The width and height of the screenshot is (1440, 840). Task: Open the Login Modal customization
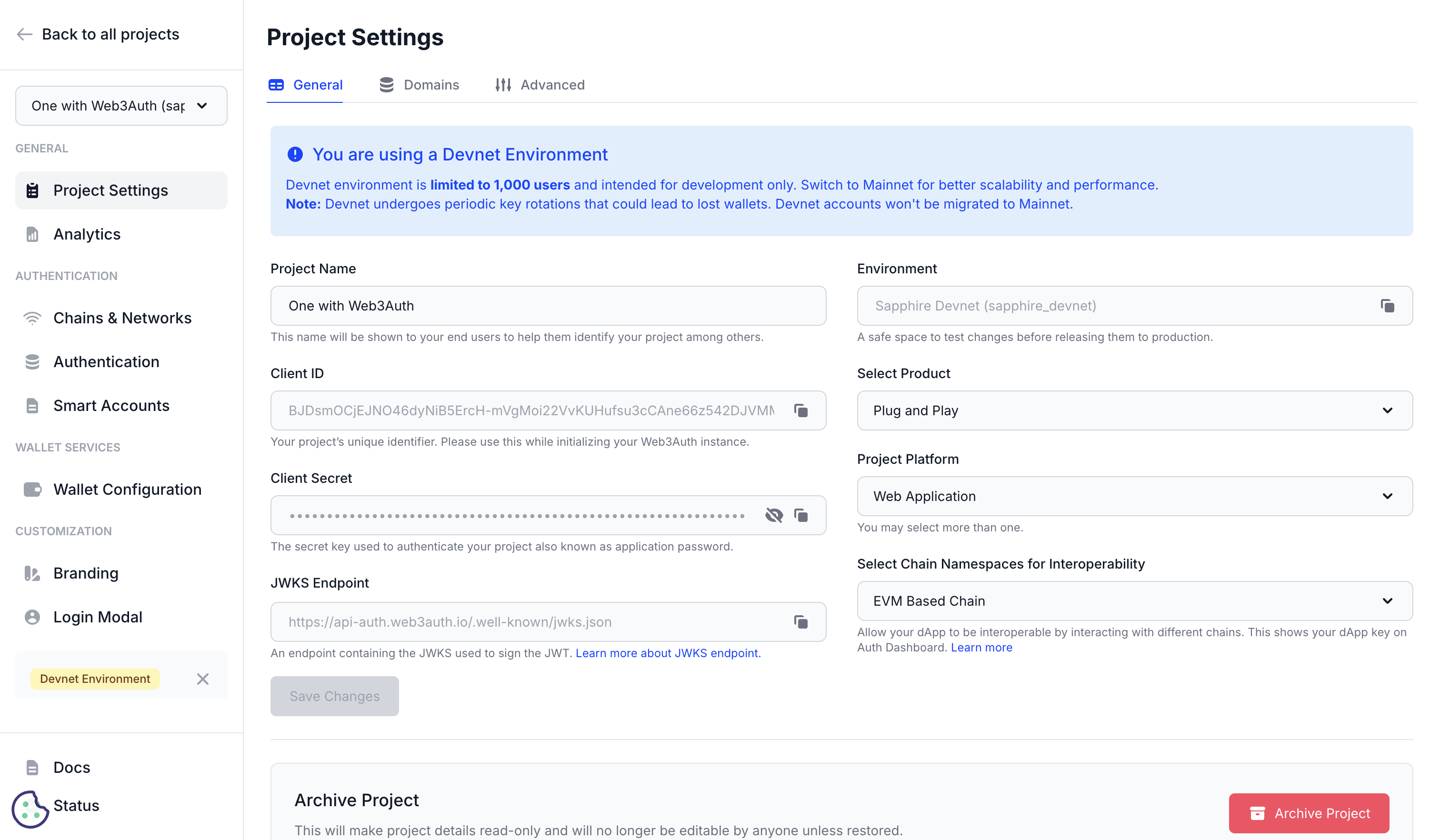pyautogui.click(x=98, y=617)
